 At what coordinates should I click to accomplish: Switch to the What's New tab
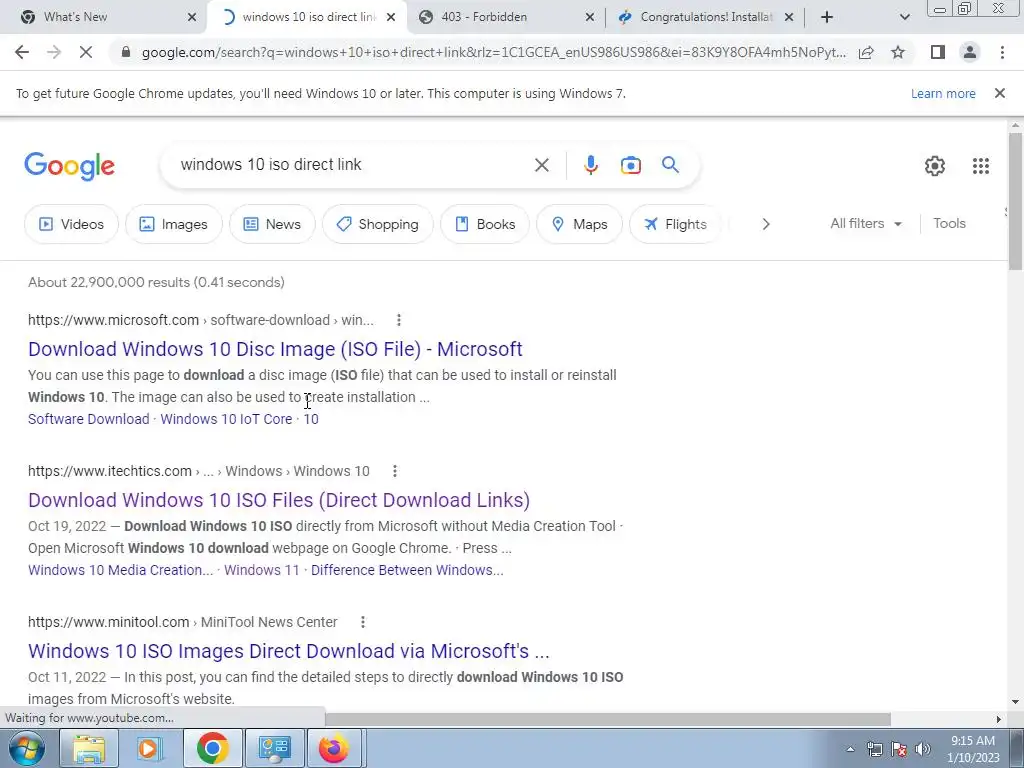click(101, 17)
